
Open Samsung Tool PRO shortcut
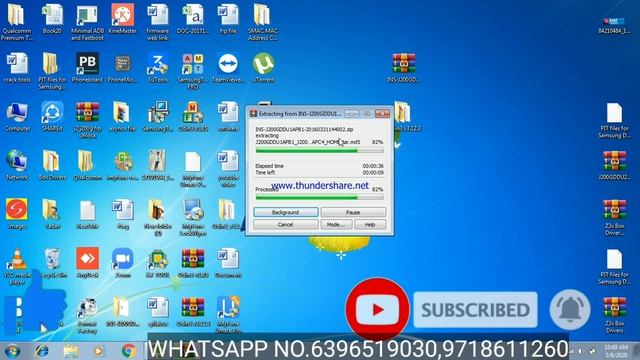pyautogui.click(x=193, y=71)
